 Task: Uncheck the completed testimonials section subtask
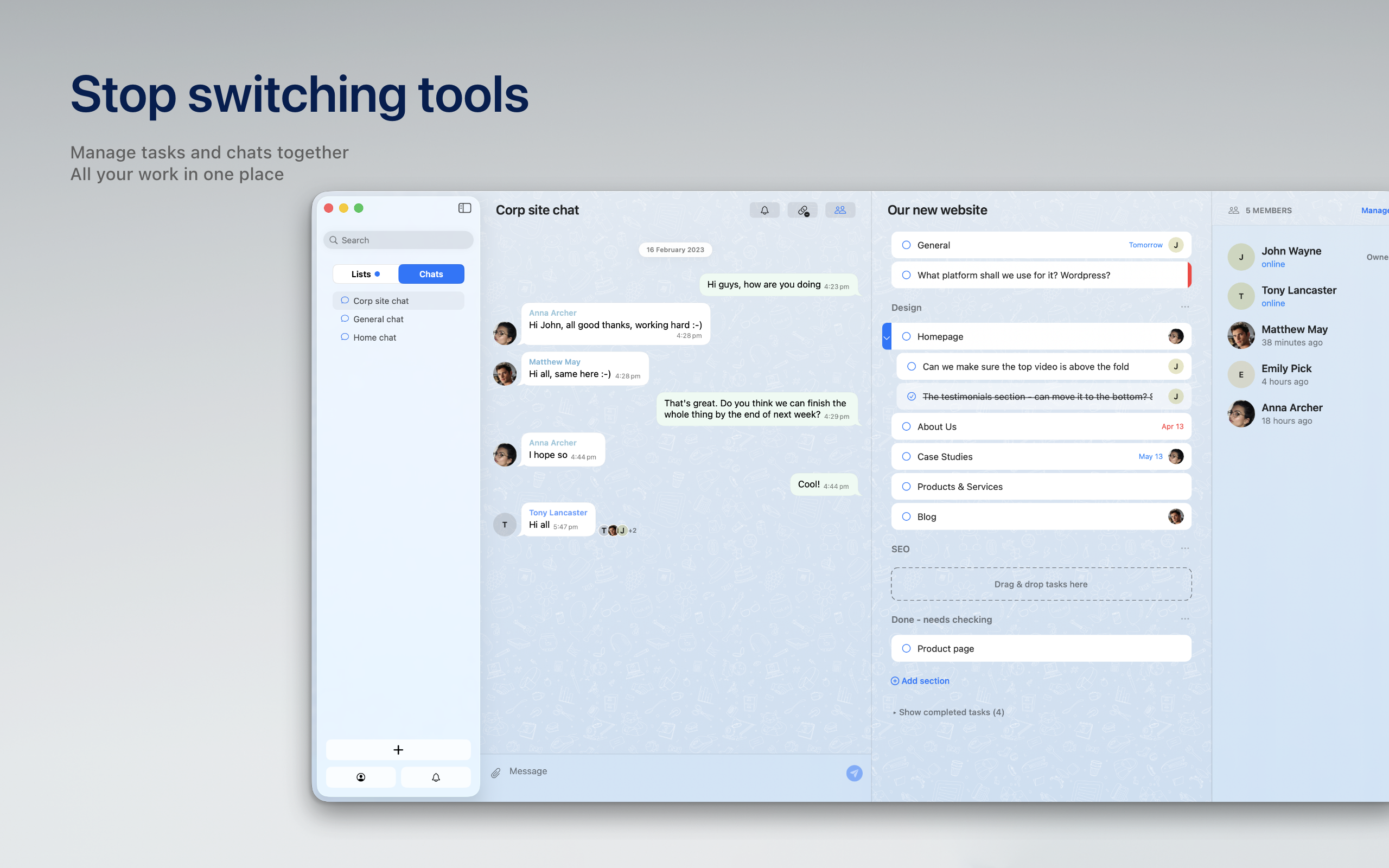(x=912, y=396)
